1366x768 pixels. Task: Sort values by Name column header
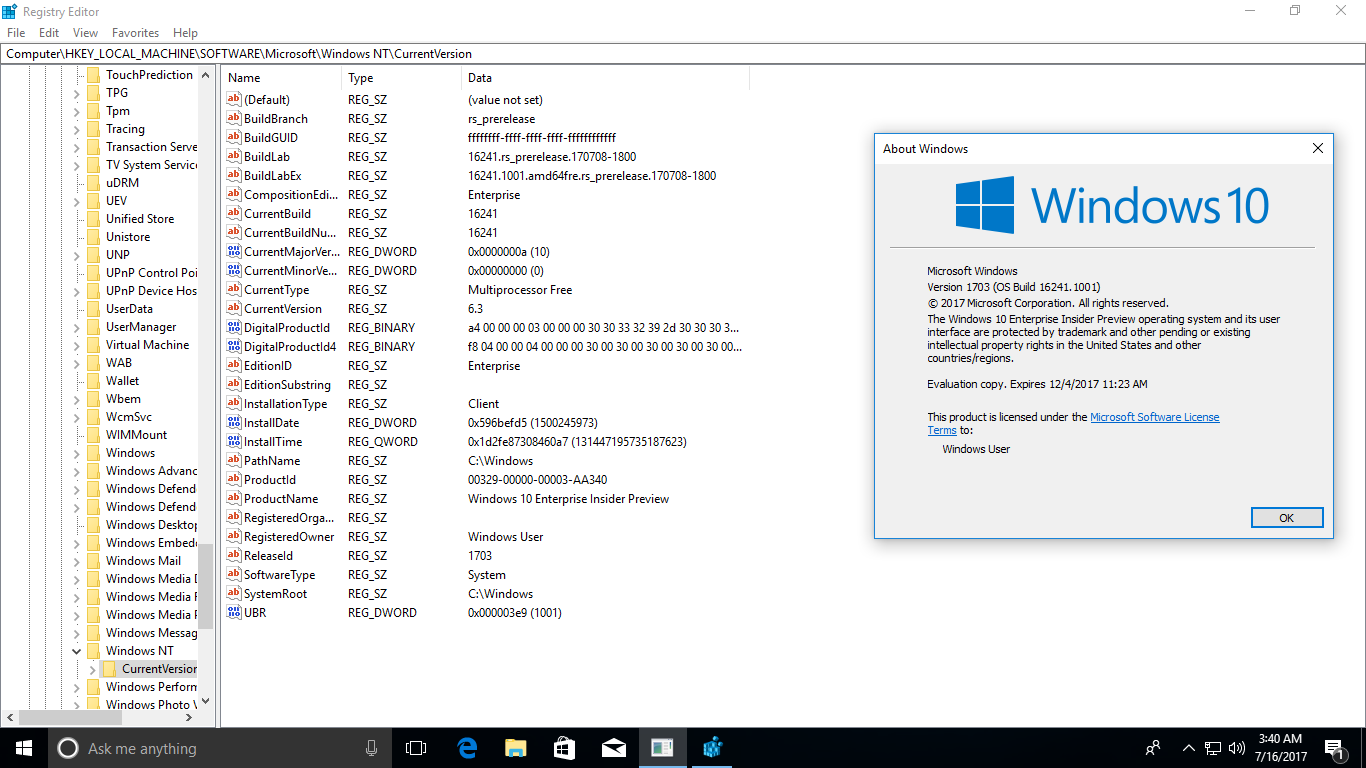(282, 78)
